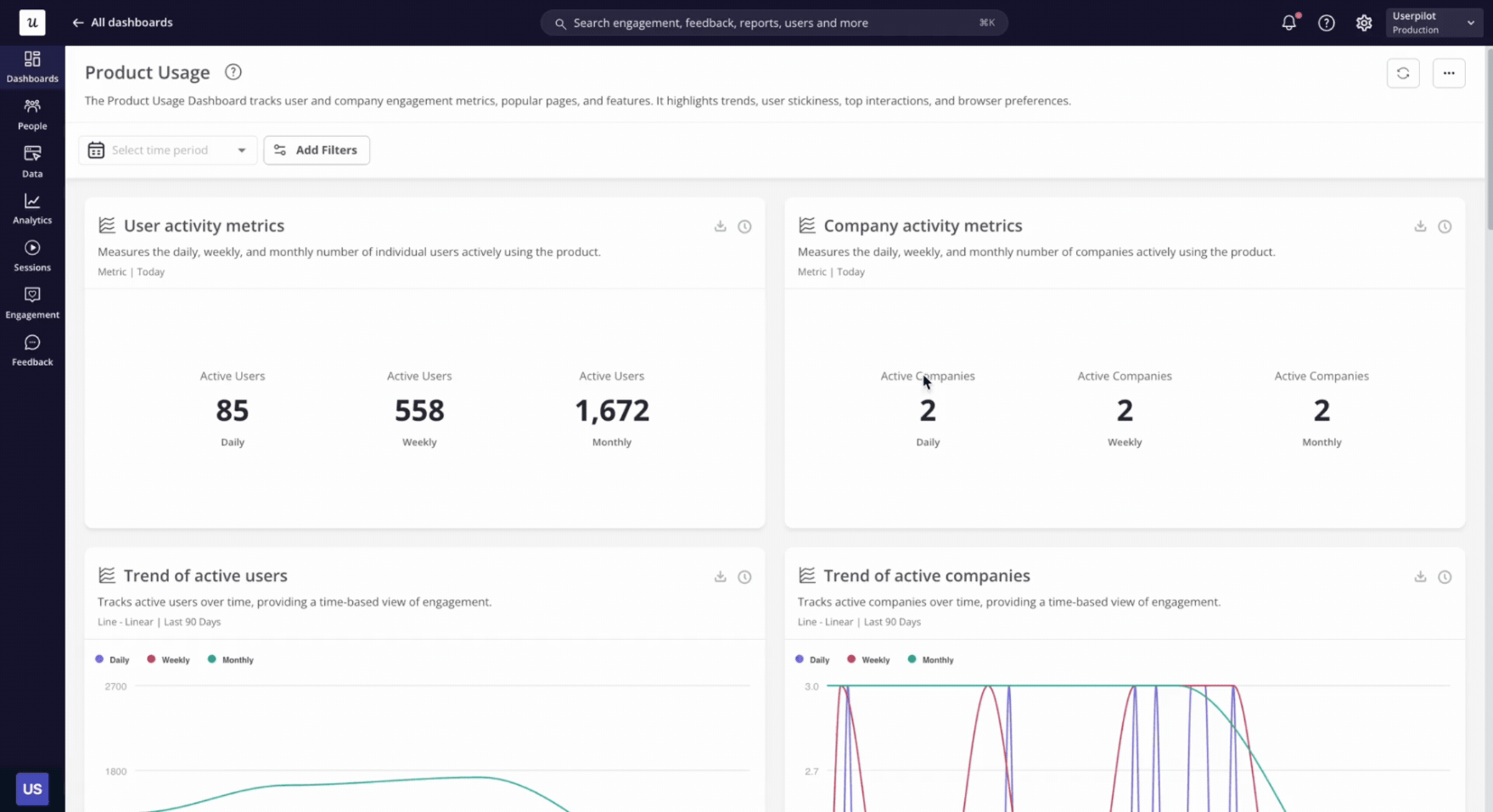The image size is (1493, 812).
Task: Open the help question mark in top bar
Action: (x=1326, y=23)
